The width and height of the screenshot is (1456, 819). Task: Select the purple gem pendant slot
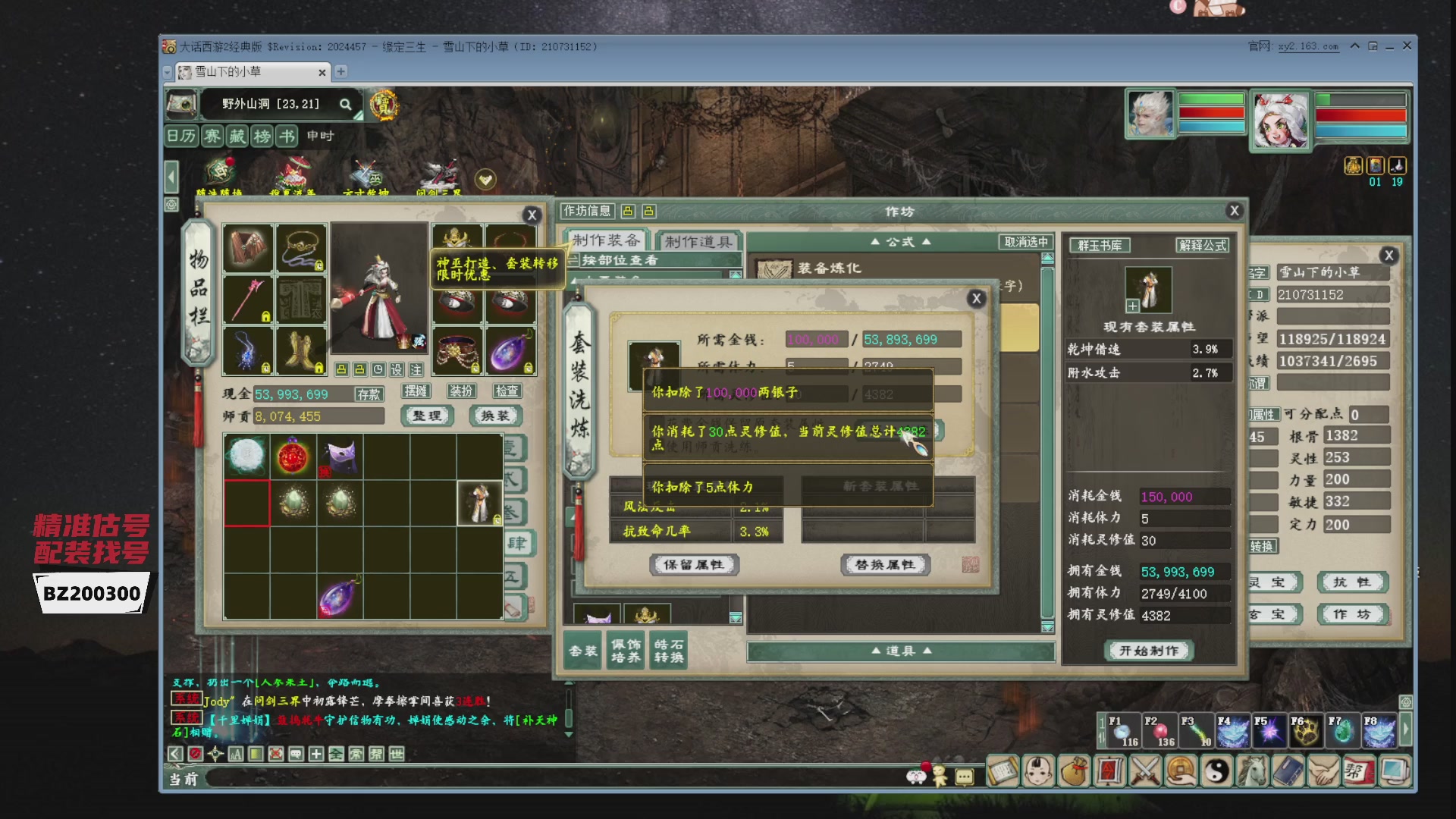tap(510, 350)
